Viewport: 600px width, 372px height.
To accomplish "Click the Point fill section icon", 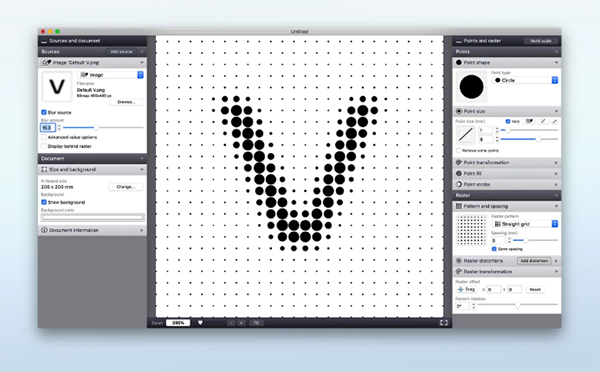I will [x=458, y=173].
